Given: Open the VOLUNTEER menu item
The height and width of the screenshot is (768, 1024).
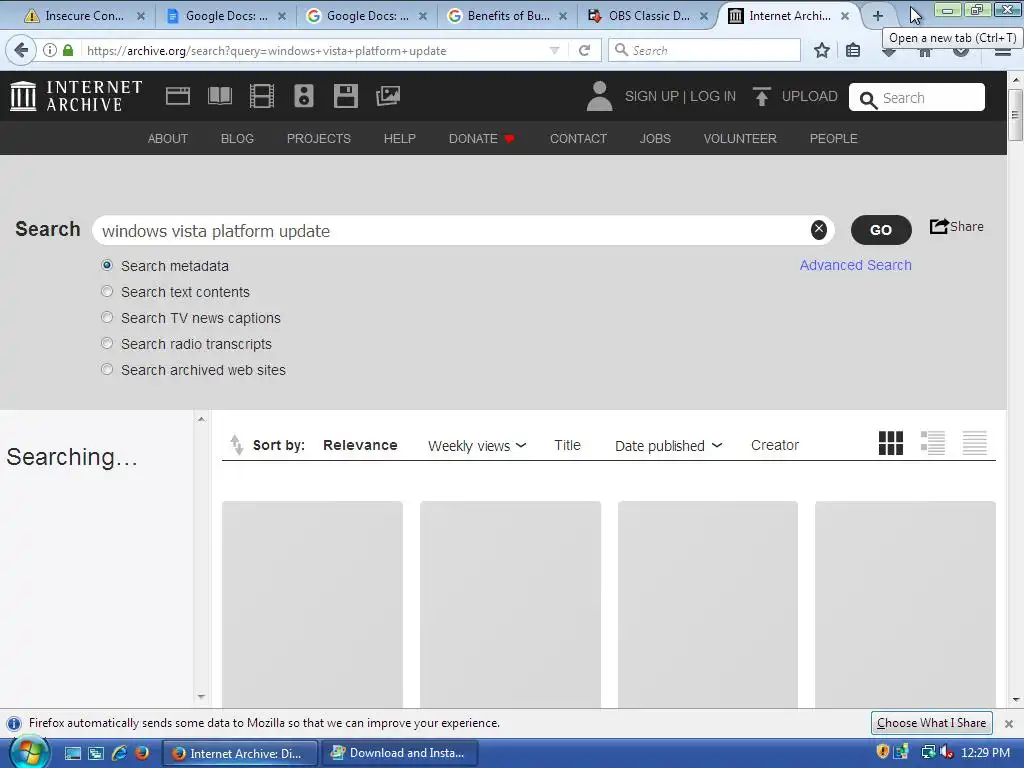Looking at the screenshot, I should tap(740, 138).
